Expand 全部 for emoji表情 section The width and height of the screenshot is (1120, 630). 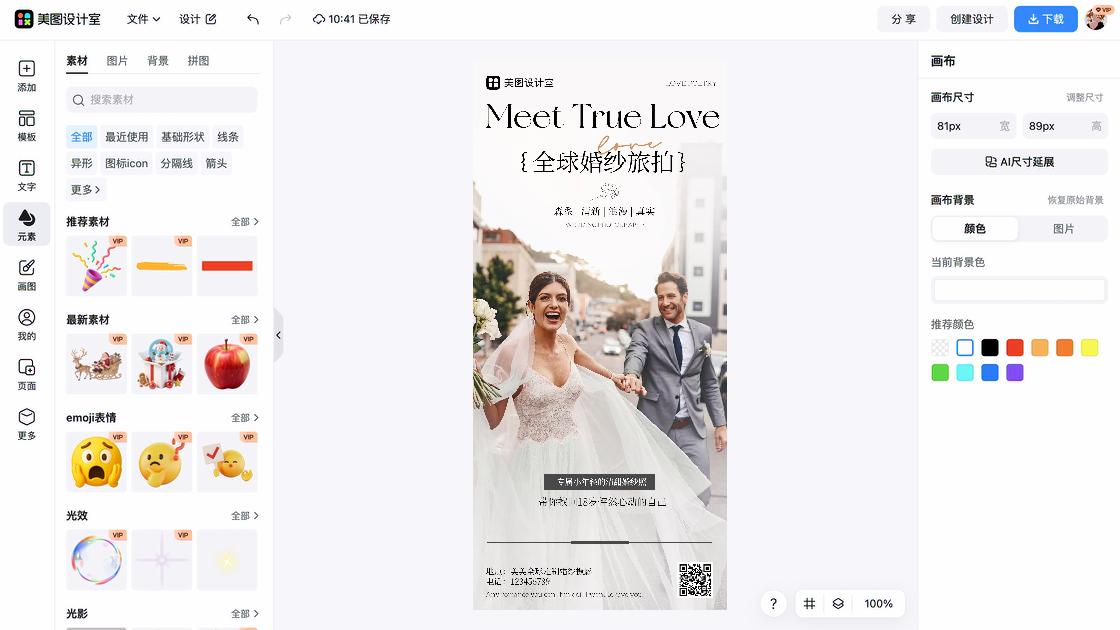pos(245,418)
